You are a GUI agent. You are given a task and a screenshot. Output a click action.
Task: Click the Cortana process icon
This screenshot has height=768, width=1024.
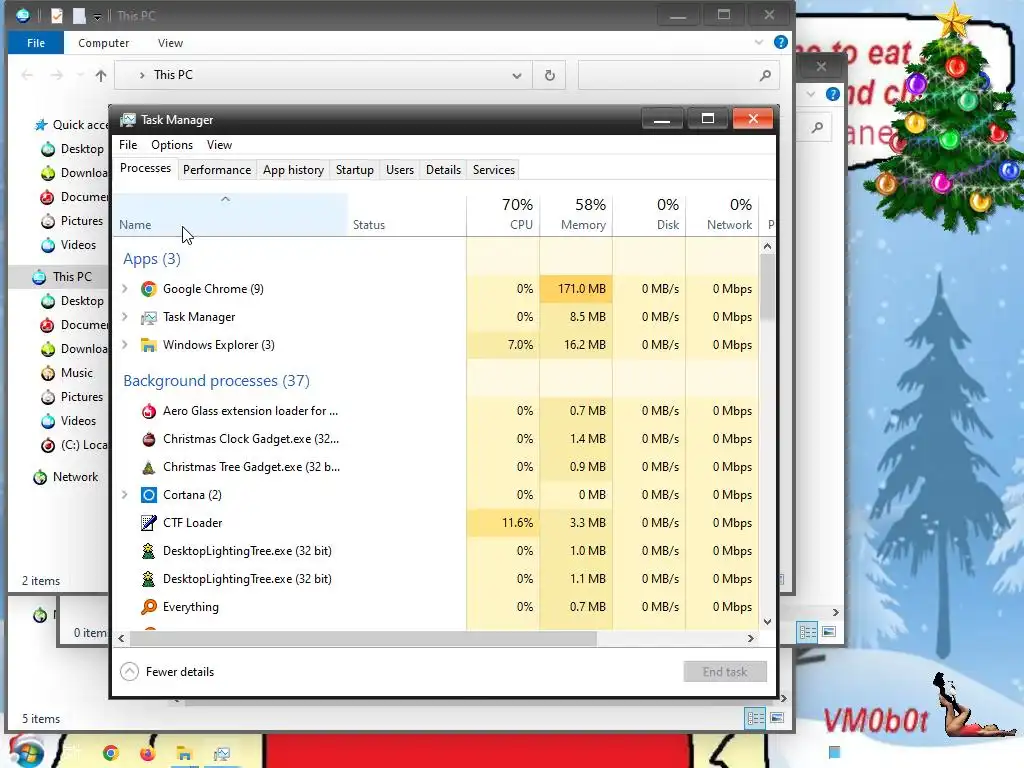tap(149, 495)
